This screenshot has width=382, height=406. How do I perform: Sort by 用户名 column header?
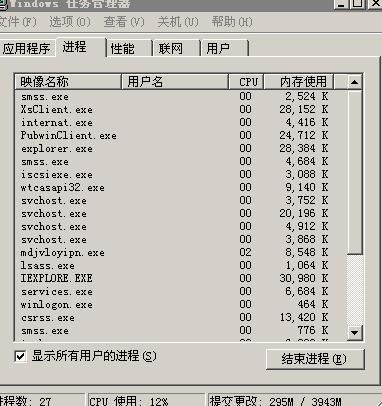pyautogui.click(x=175, y=82)
